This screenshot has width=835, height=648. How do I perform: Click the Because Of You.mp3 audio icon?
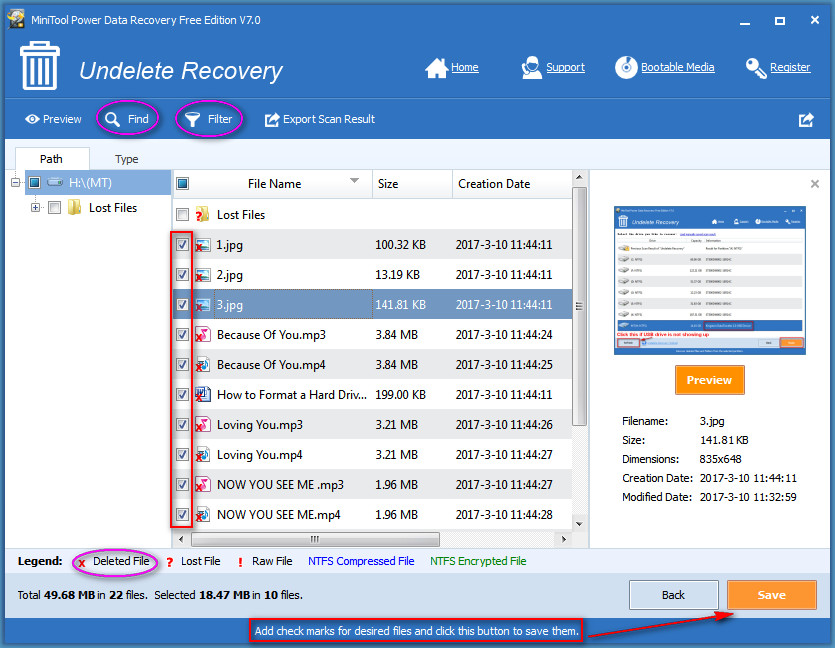click(202, 335)
